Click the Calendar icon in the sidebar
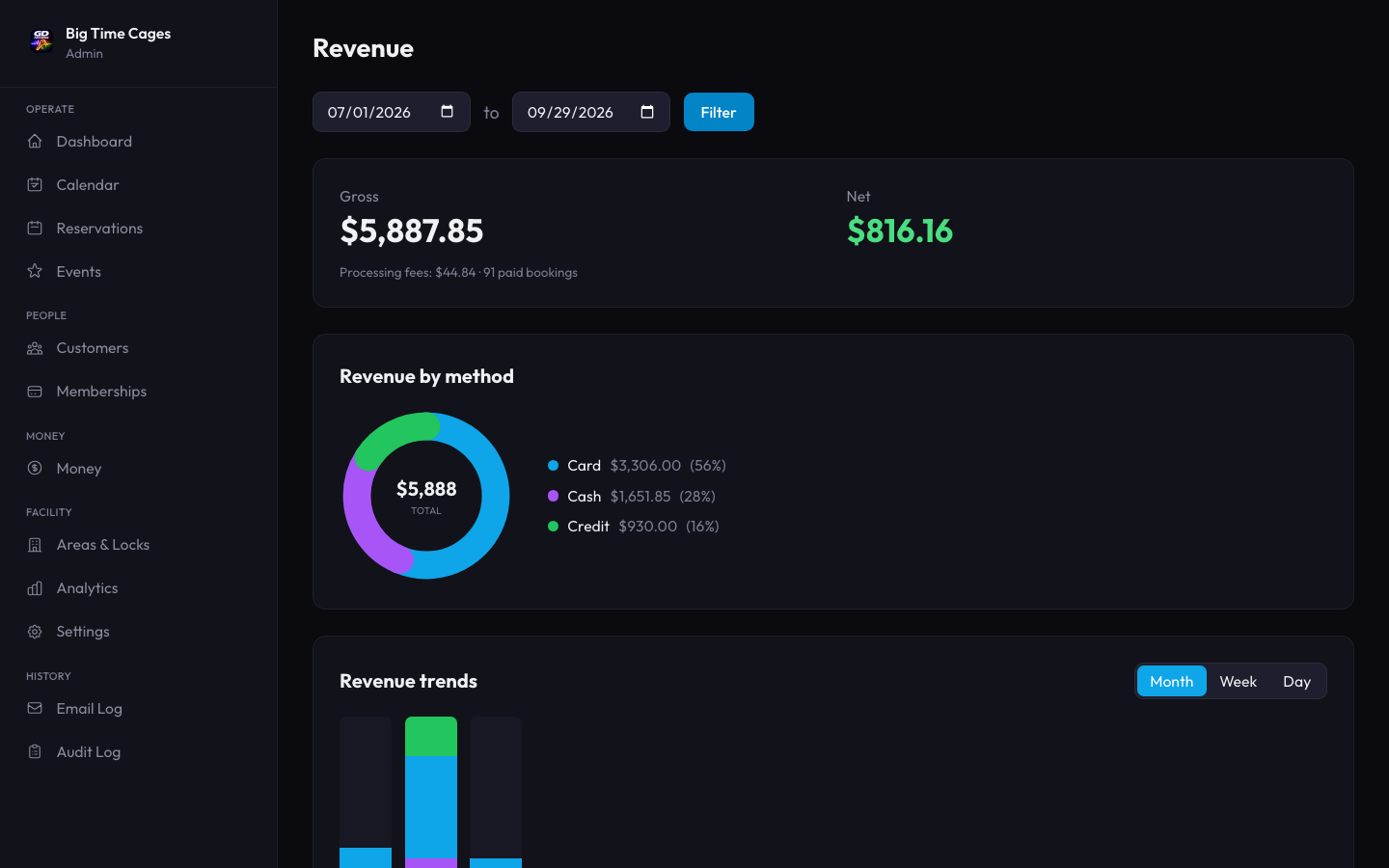This screenshot has height=868, width=1389. 35,184
